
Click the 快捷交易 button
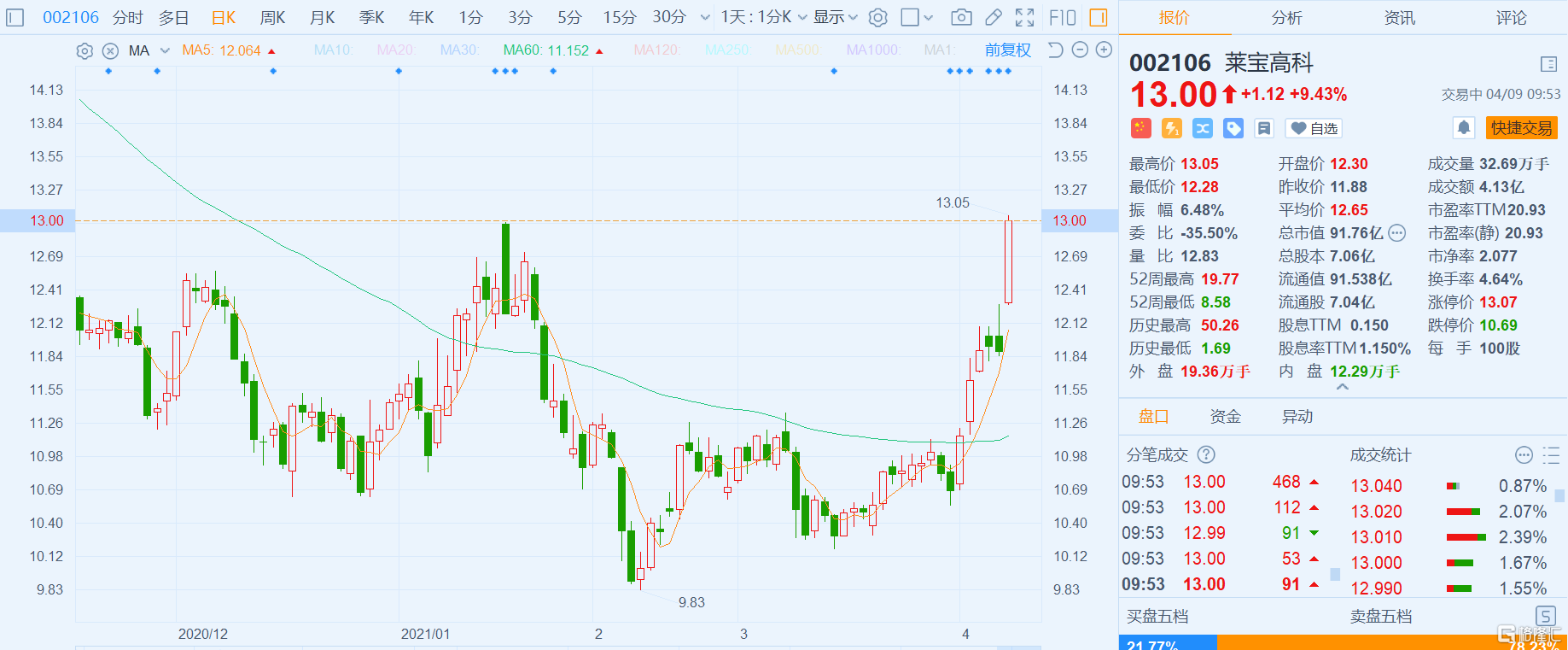tap(1521, 128)
